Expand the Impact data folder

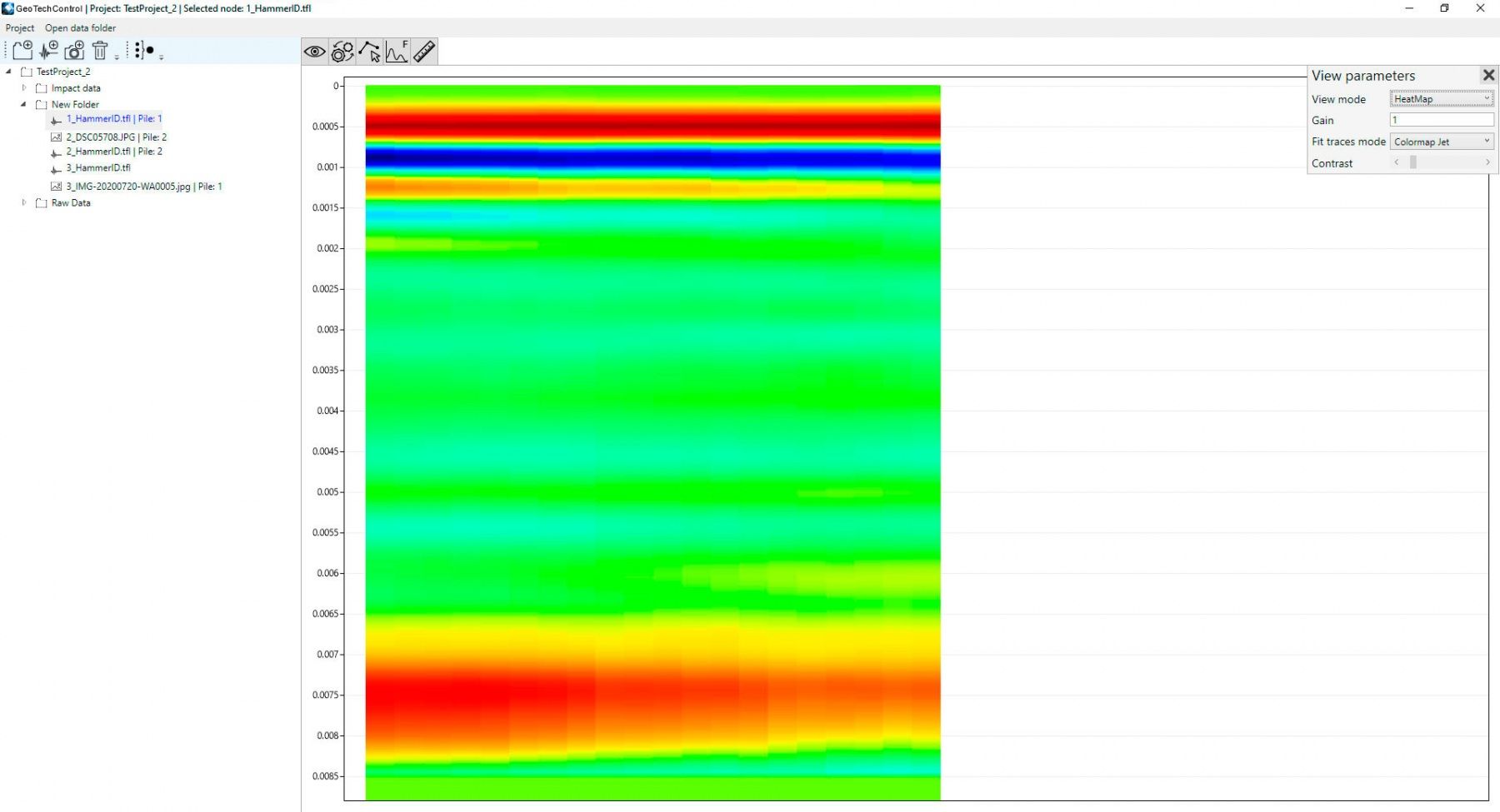(x=24, y=87)
